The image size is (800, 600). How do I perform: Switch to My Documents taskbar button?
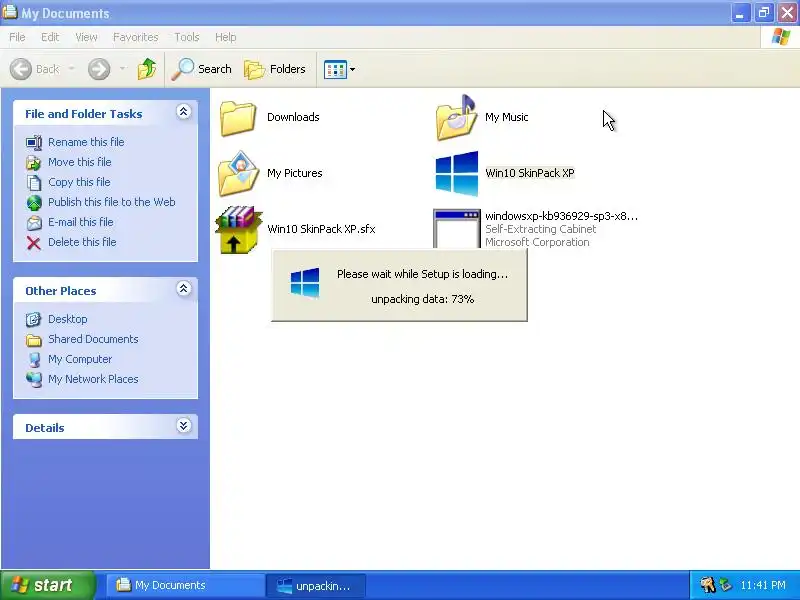186,585
